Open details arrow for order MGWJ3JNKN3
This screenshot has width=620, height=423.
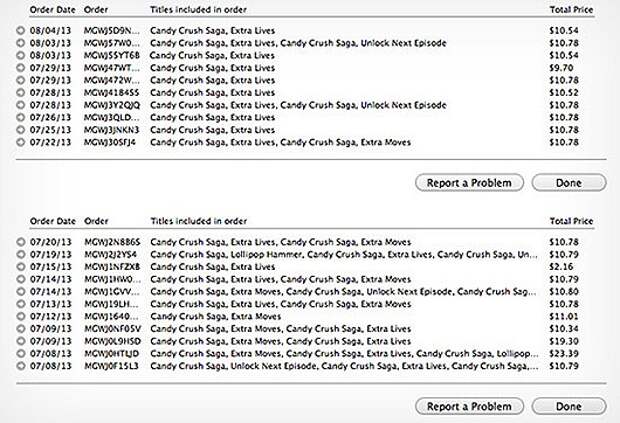(21, 130)
